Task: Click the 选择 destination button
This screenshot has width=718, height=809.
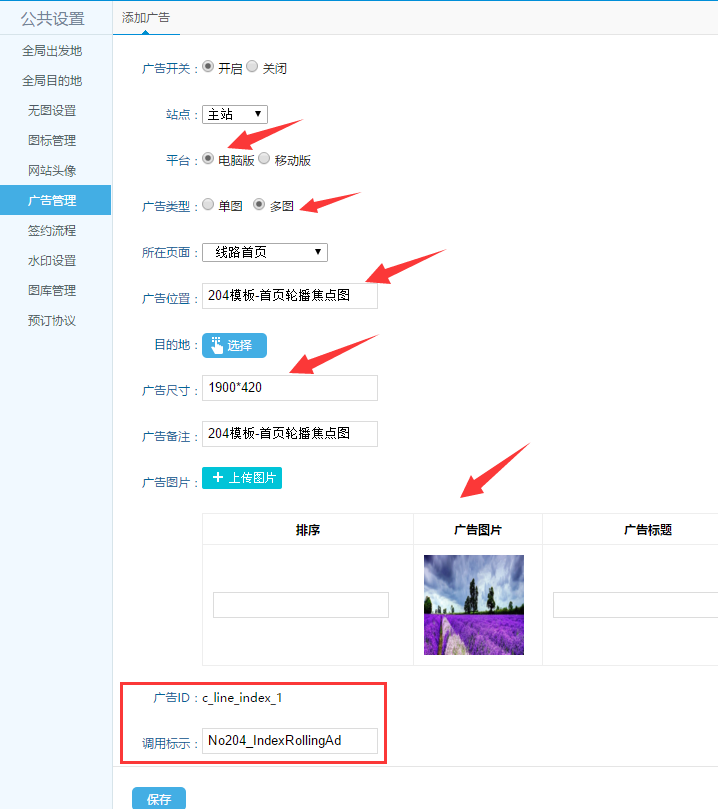Action: pyautogui.click(x=234, y=345)
